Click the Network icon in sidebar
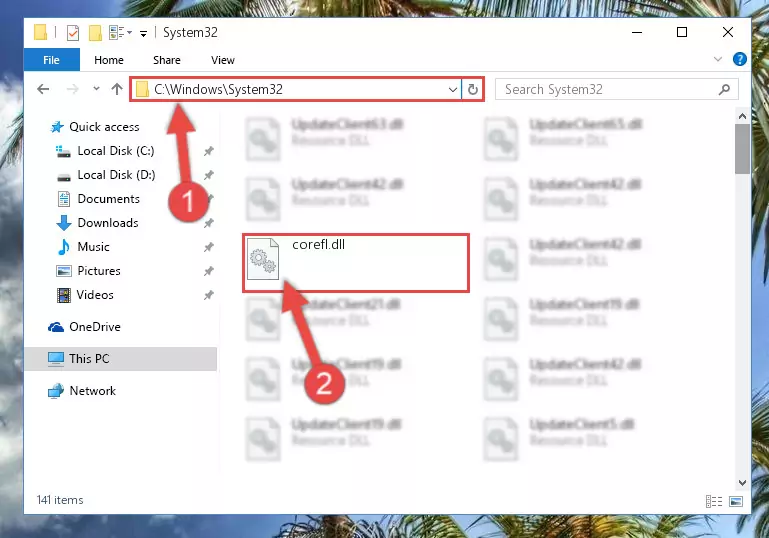The height and width of the screenshot is (538, 769). 56,391
